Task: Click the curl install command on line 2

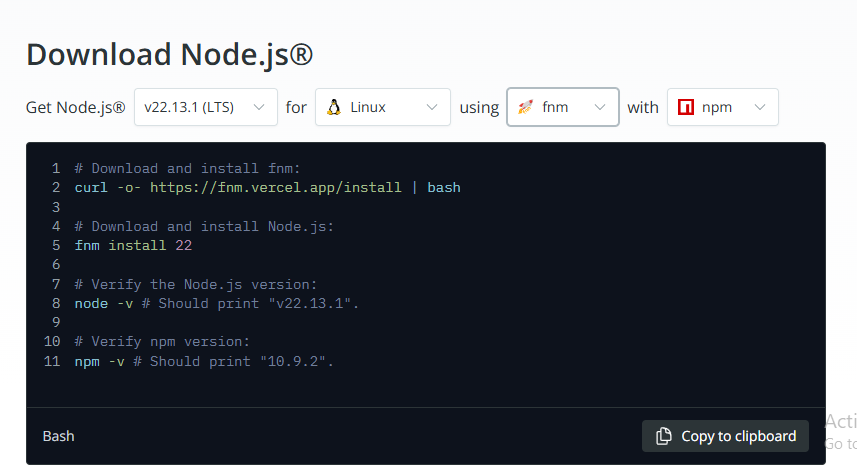Action: click(x=267, y=187)
